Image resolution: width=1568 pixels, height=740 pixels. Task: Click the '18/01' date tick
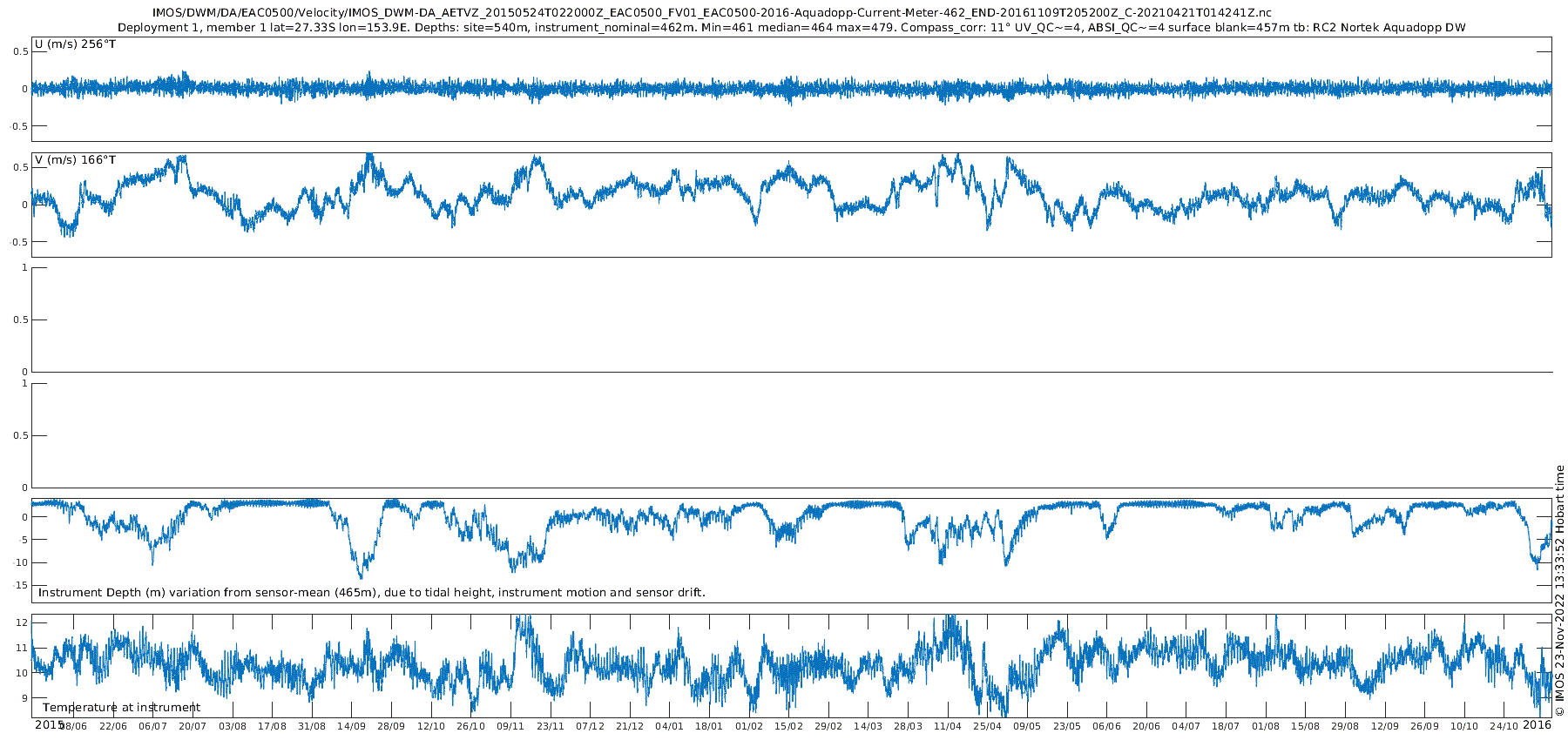click(709, 727)
